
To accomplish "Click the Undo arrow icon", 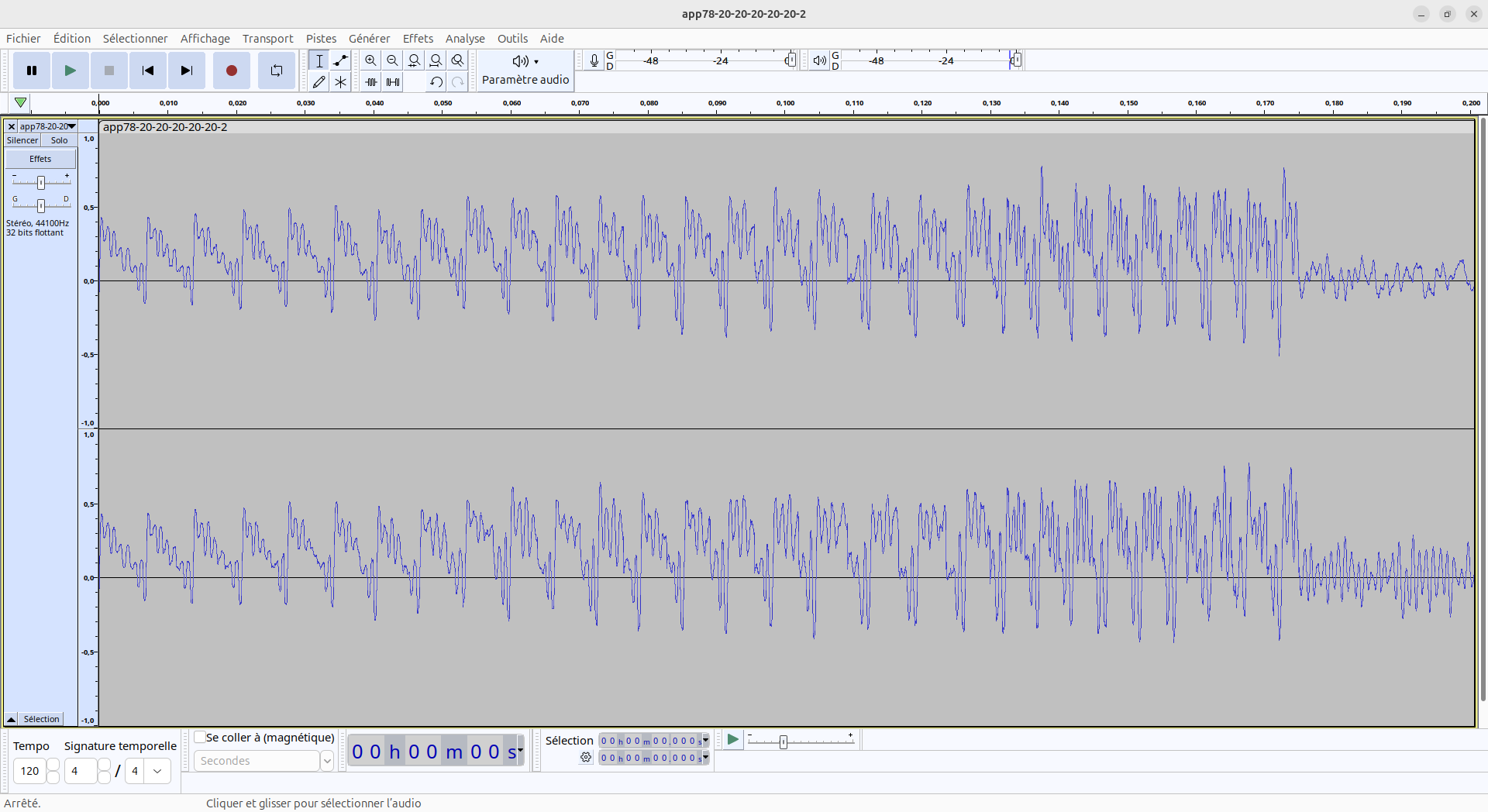I will click(436, 82).
